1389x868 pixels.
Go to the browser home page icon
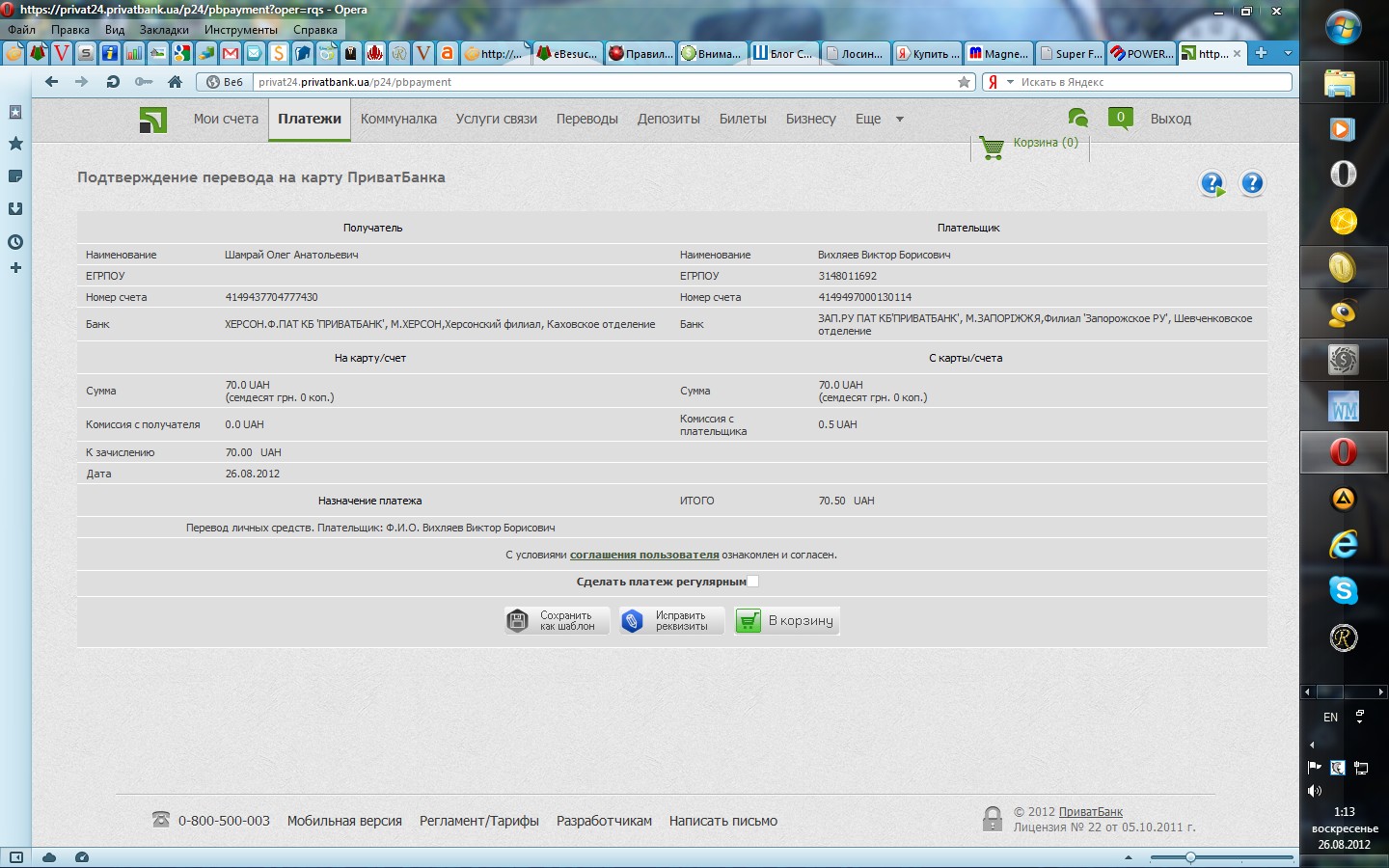(x=175, y=82)
